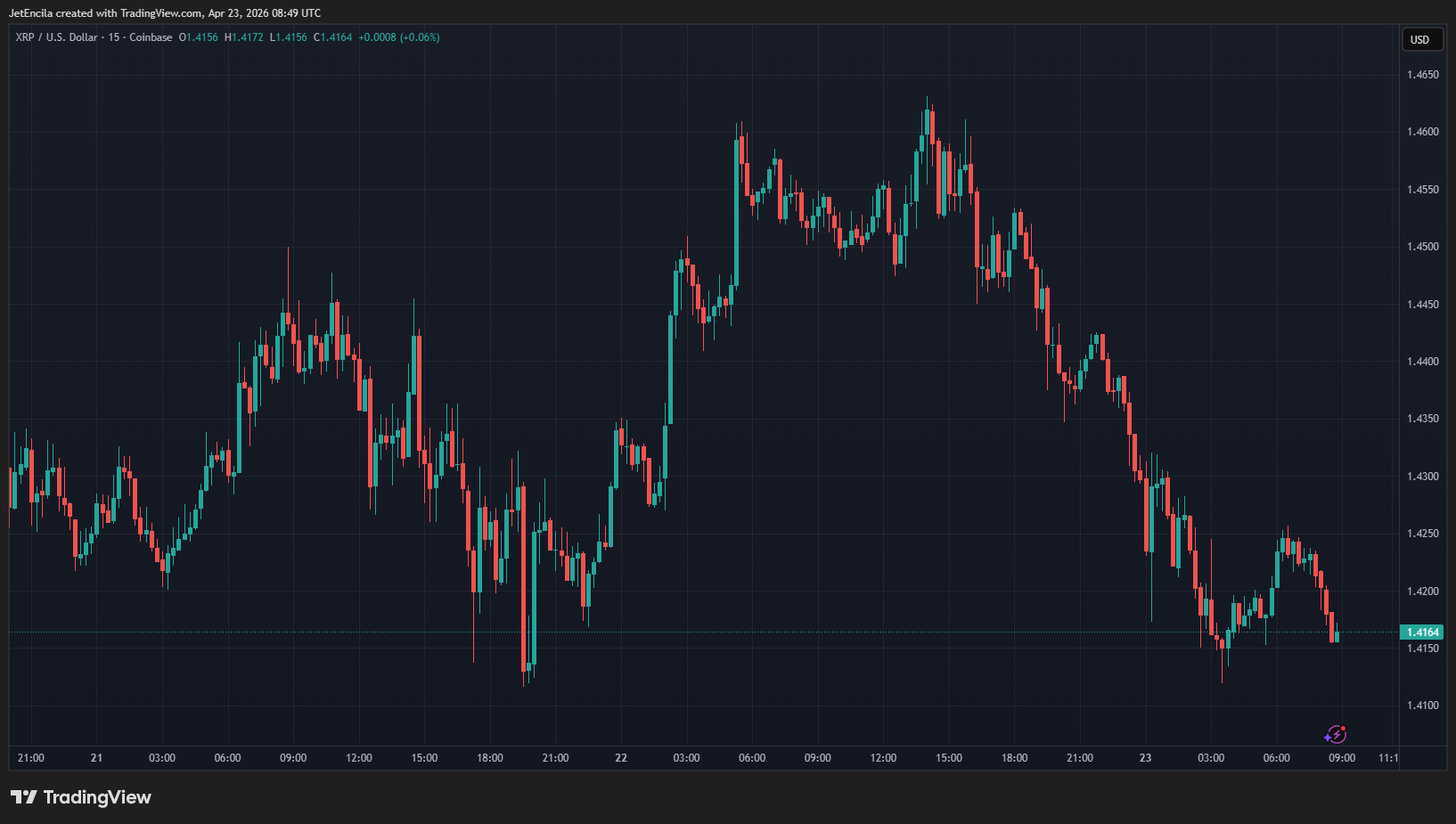Click the header caption "JetEncila created with TradingView.com"
Image resolution: width=1456 pixels, height=824 pixels.
click(x=105, y=13)
